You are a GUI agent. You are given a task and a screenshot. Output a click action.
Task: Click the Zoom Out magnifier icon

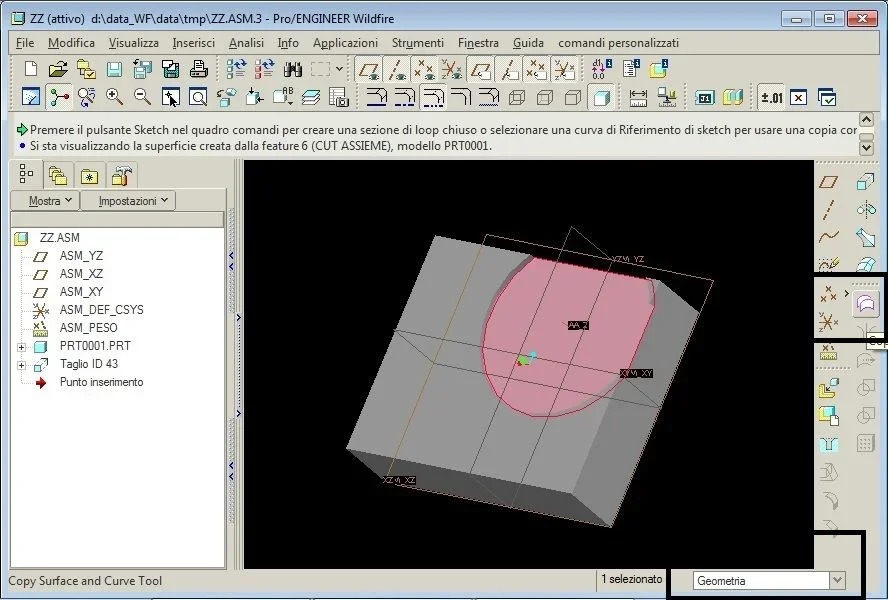[x=143, y=97]
